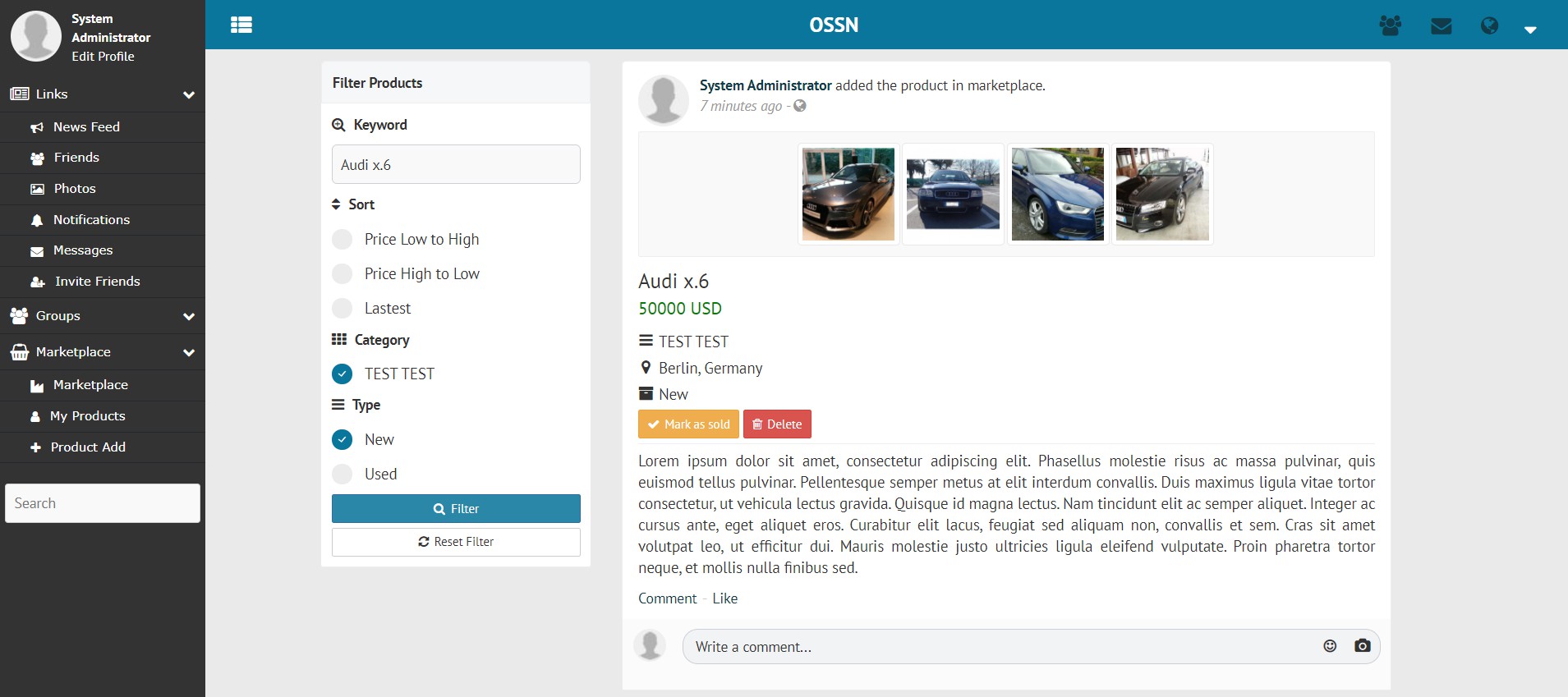Click the Photos picture icon in sidebar
The image size is (1568, 697).
pos(37,189)
